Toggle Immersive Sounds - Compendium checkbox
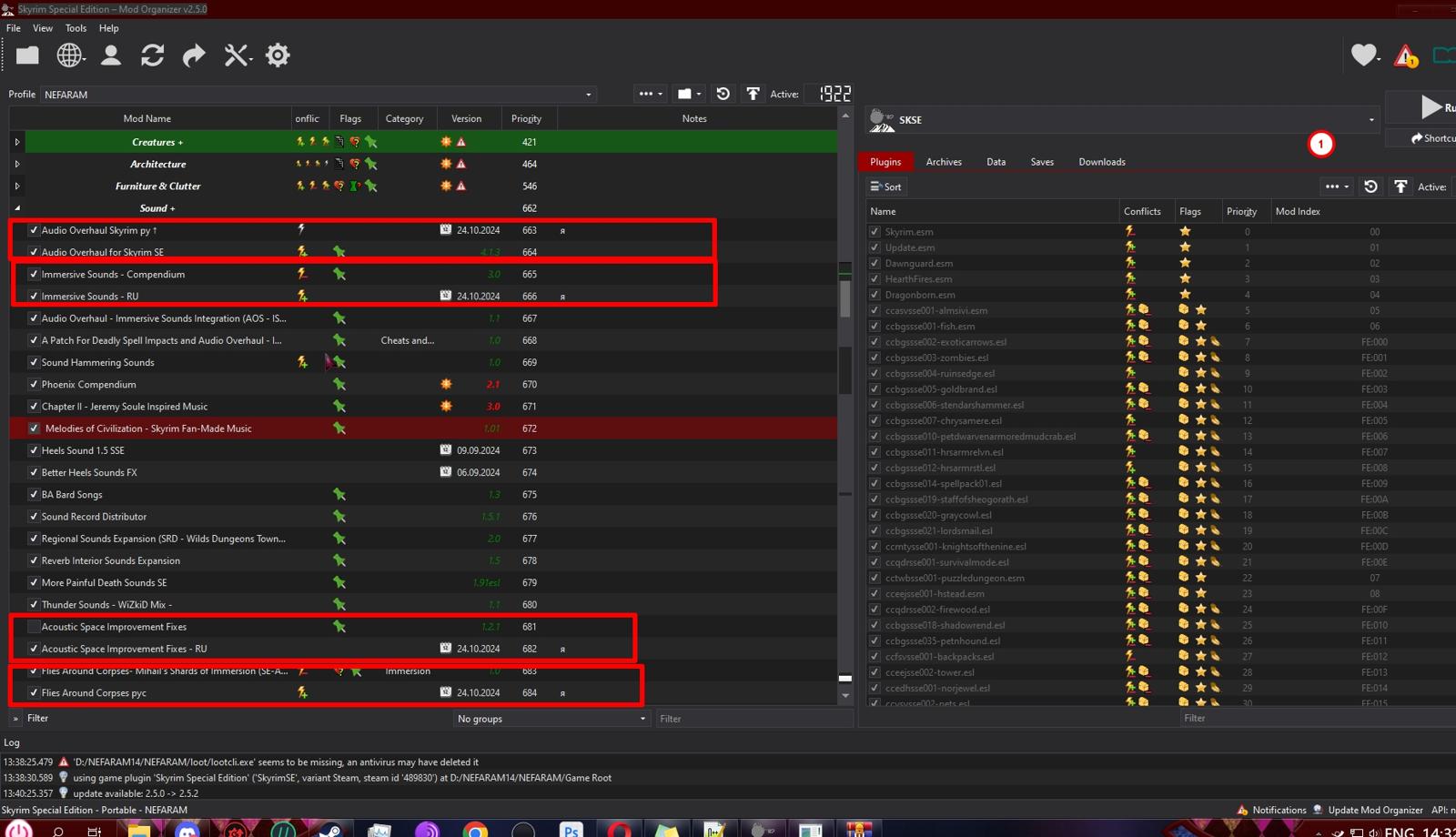 point(34,274)
